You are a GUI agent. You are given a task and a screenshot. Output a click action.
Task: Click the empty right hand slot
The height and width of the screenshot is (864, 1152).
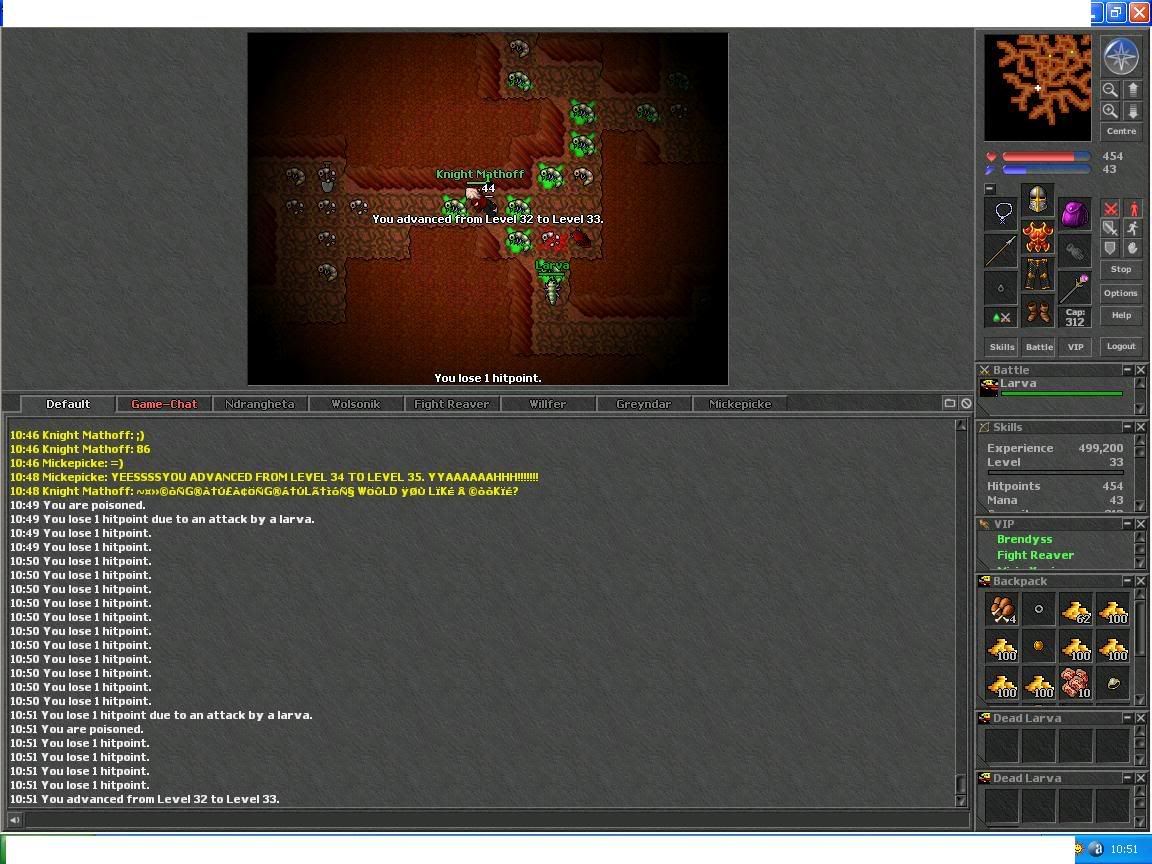tap(1074, 251)
